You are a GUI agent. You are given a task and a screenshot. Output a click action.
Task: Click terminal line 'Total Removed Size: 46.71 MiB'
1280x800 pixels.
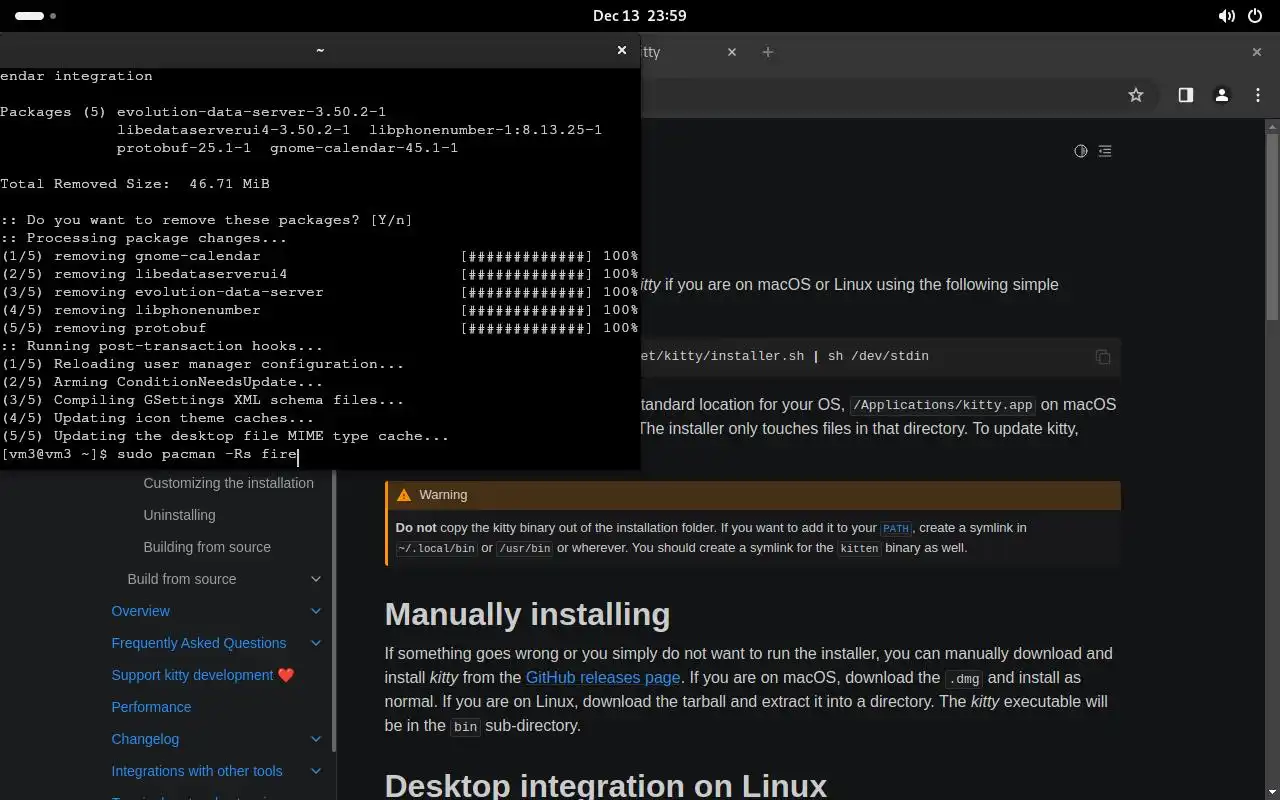pyautogui.click(x=135, y=184)
